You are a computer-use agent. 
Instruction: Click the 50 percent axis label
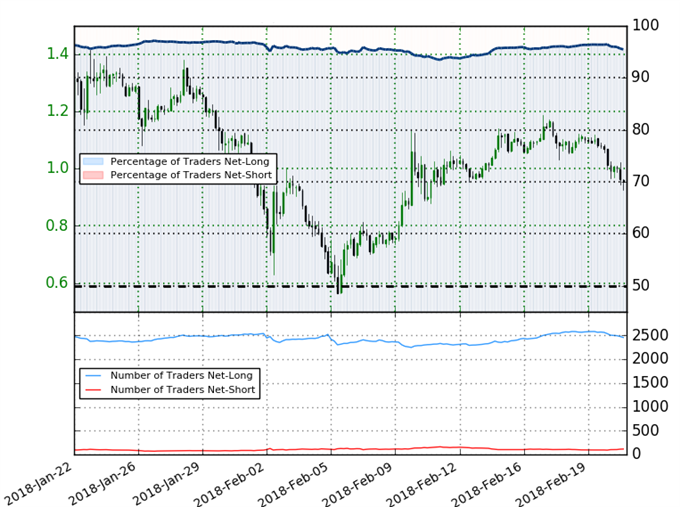click(x=641, y=286)
